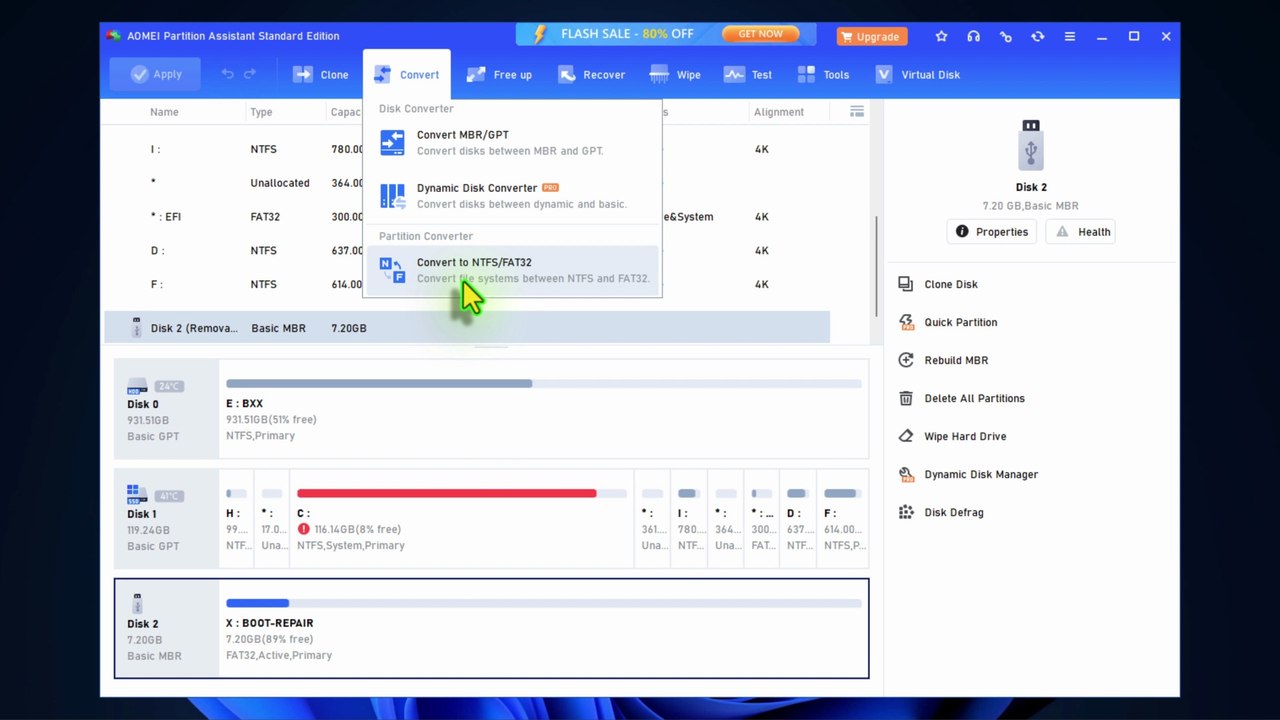Click the AOMEI app logo icon
The width and height of the screenshot is (1280, 720).
tap(111, 36)
